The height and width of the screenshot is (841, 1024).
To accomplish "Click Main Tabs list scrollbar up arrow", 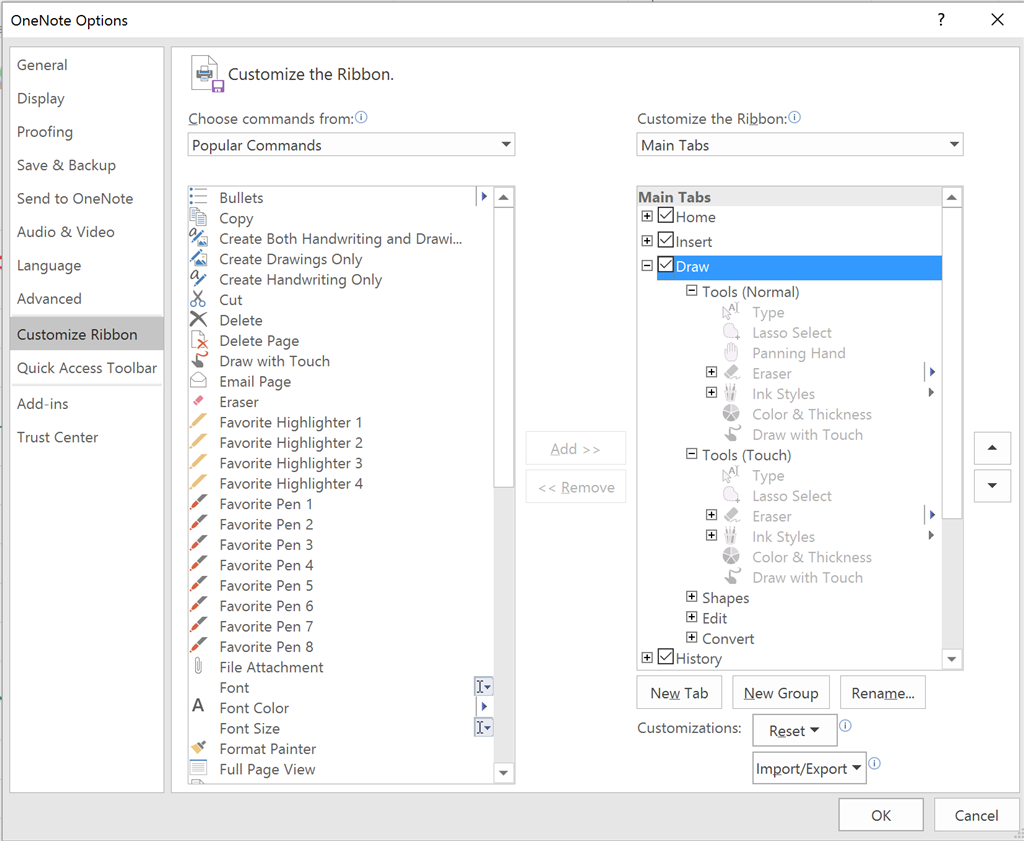I will click(x=952, y=197).
